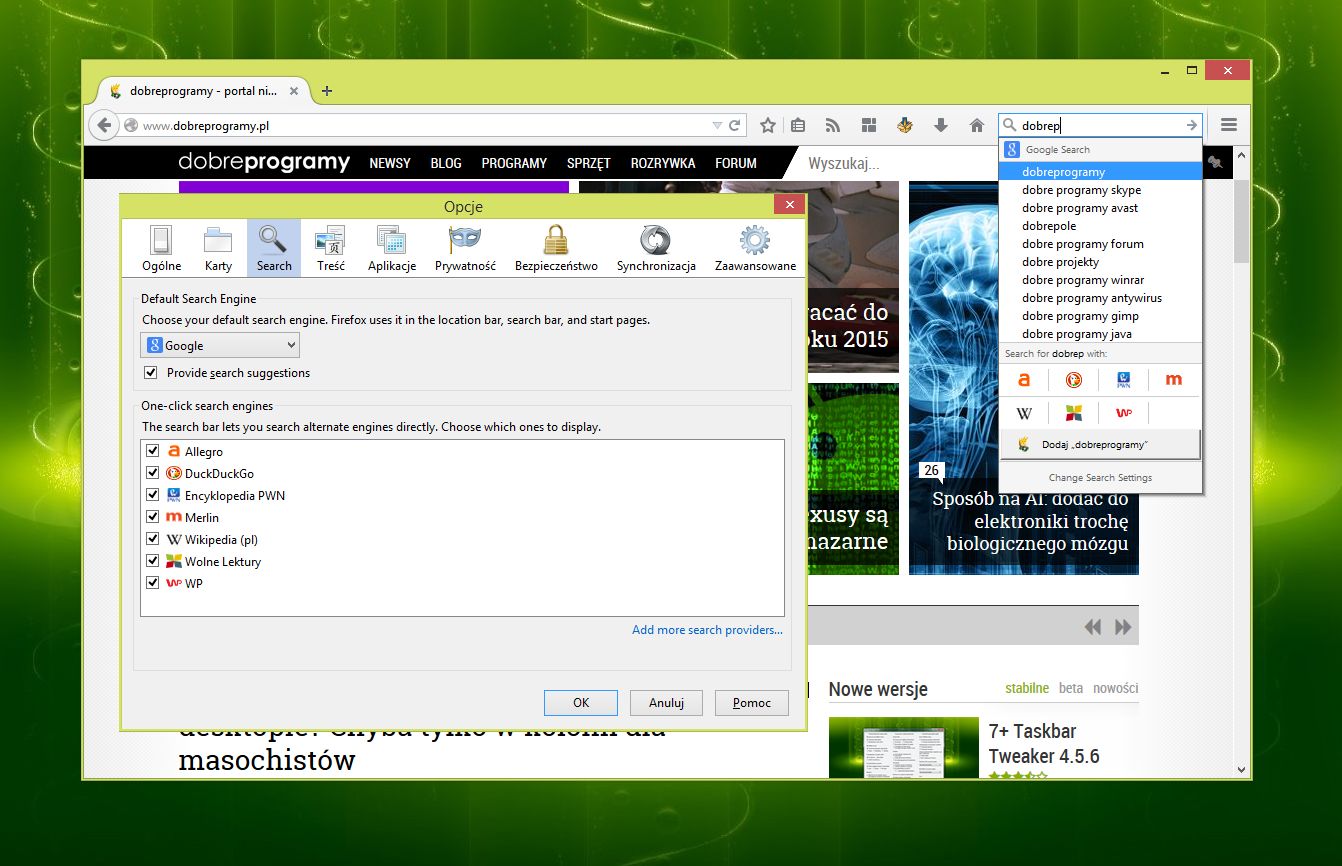This screenshot has width=1342, height=866.
Task: Go to the home page icon
Action: [x=977, y=125]
